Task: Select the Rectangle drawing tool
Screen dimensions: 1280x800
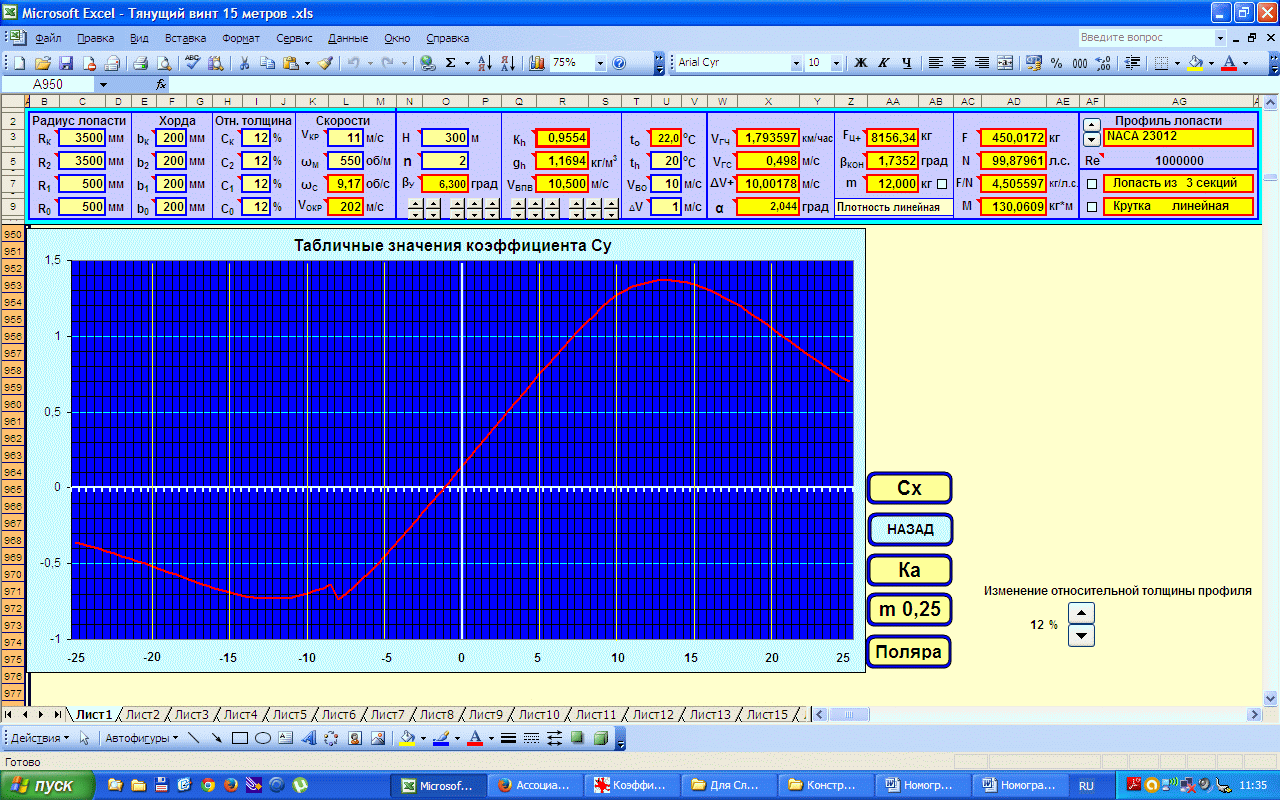Action: [240, 739]
